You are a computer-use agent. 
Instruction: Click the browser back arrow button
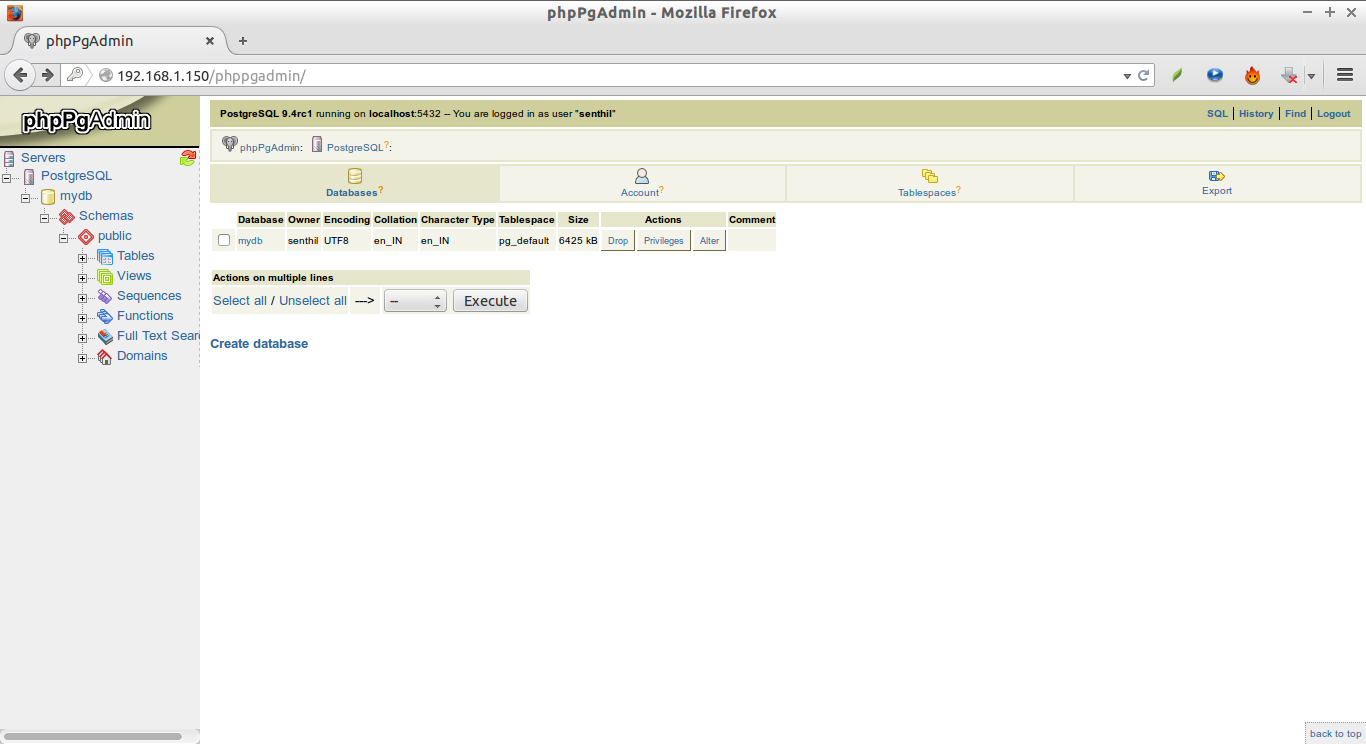20,75
